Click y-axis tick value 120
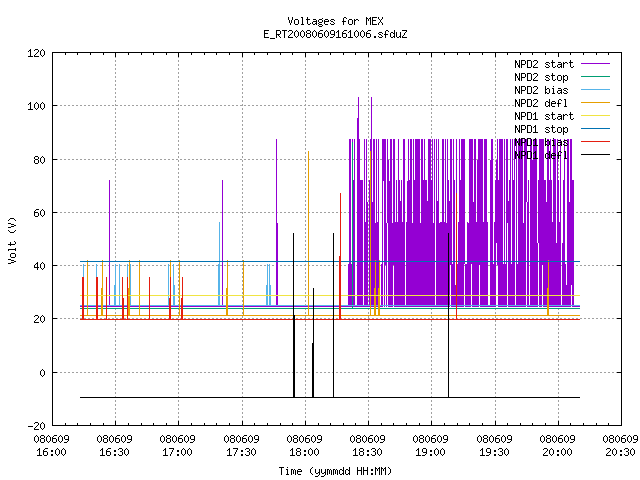 click(36, 53)
